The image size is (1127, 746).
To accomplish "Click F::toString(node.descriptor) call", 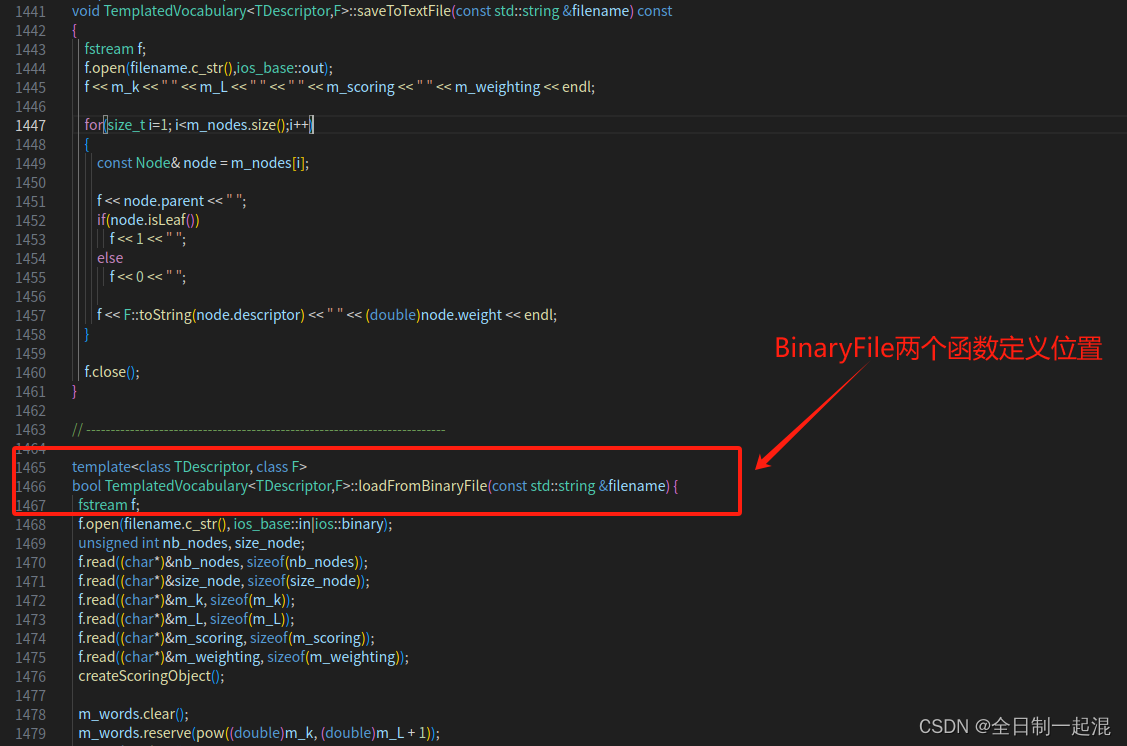I will coord(214,315).
